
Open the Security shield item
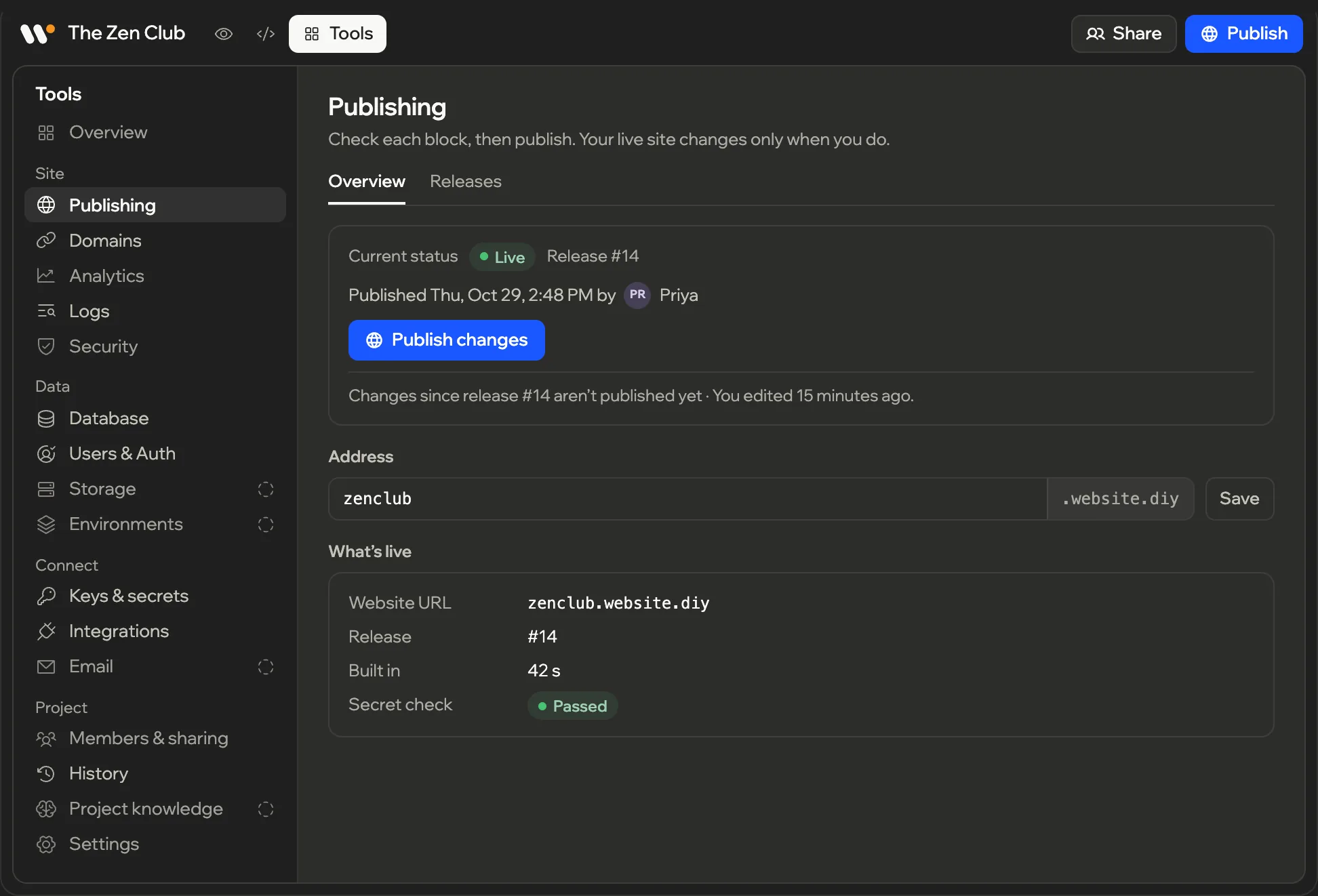tap(155, 346)
